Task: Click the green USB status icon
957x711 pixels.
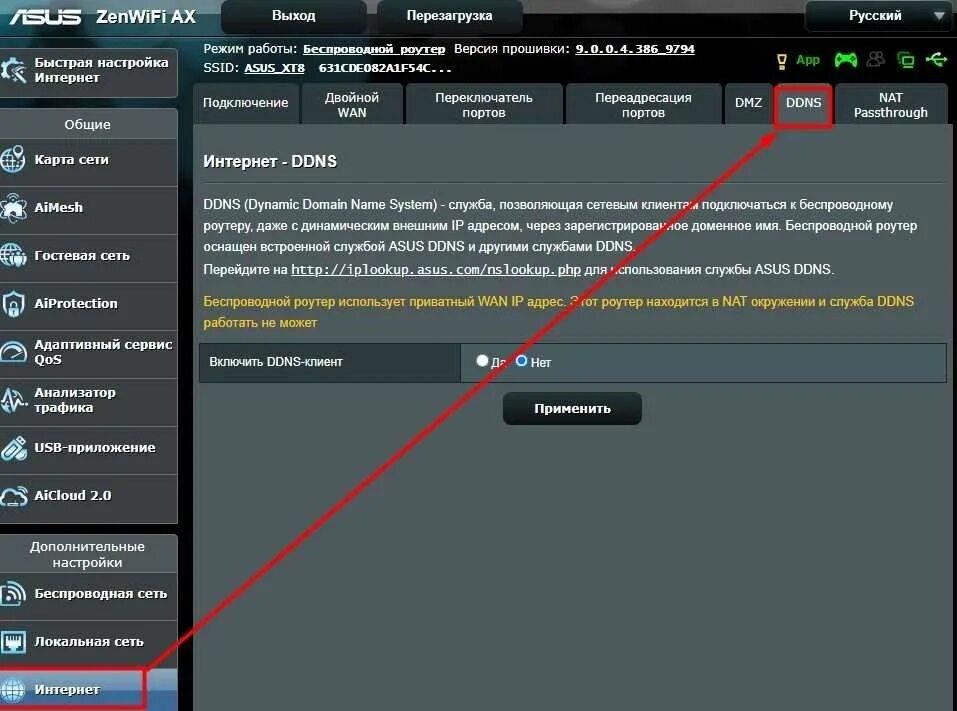Action: pyautogui.click(x=936, y=59)
